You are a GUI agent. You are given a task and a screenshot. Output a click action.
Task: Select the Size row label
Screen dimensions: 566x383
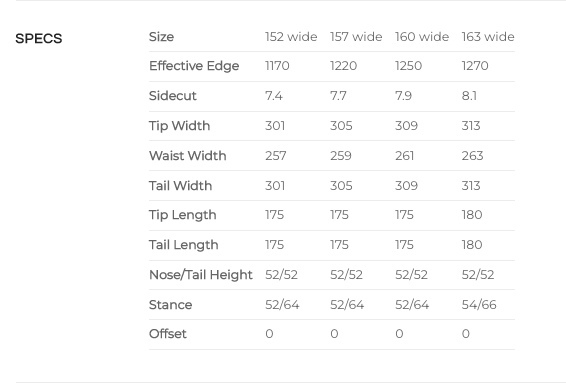[161, 36]
